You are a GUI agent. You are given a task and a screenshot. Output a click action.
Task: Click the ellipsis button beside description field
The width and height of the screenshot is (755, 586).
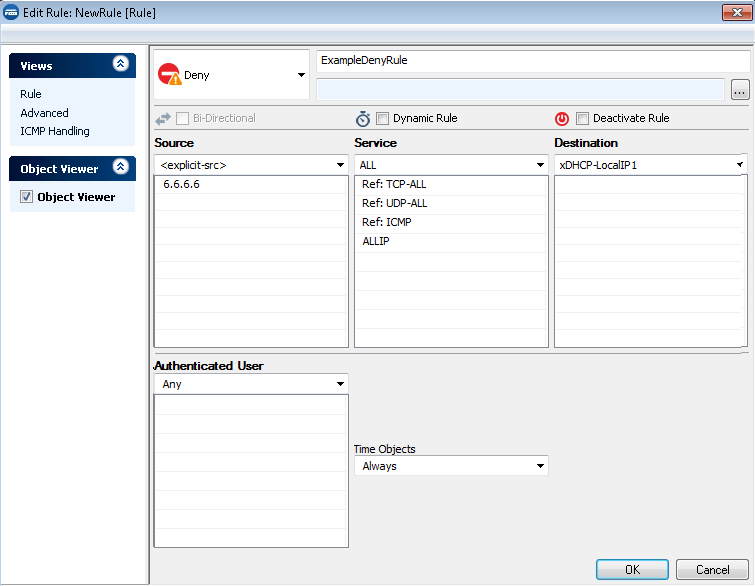(740, 90)
